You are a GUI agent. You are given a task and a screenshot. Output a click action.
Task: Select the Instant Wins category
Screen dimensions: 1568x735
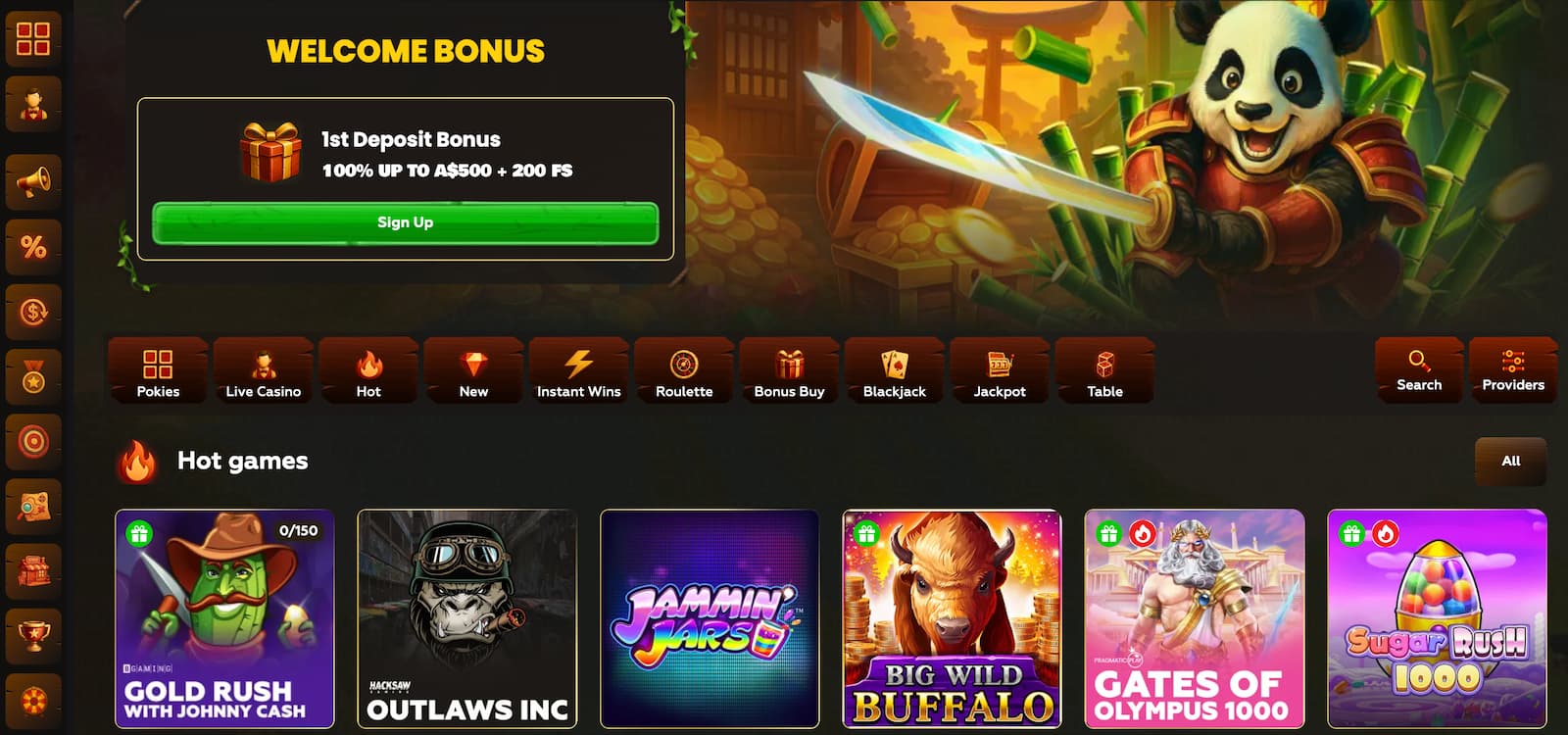coord(578,370)
